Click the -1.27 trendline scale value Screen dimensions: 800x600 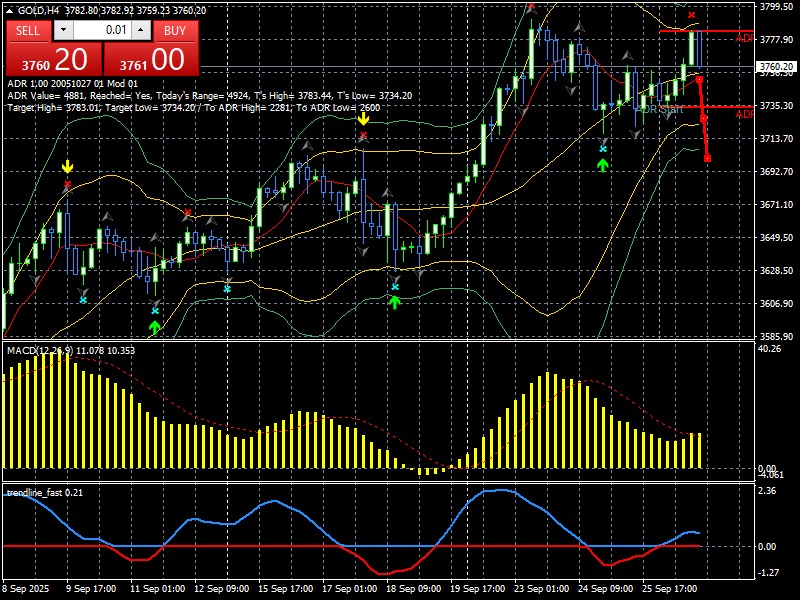point(768,572)
